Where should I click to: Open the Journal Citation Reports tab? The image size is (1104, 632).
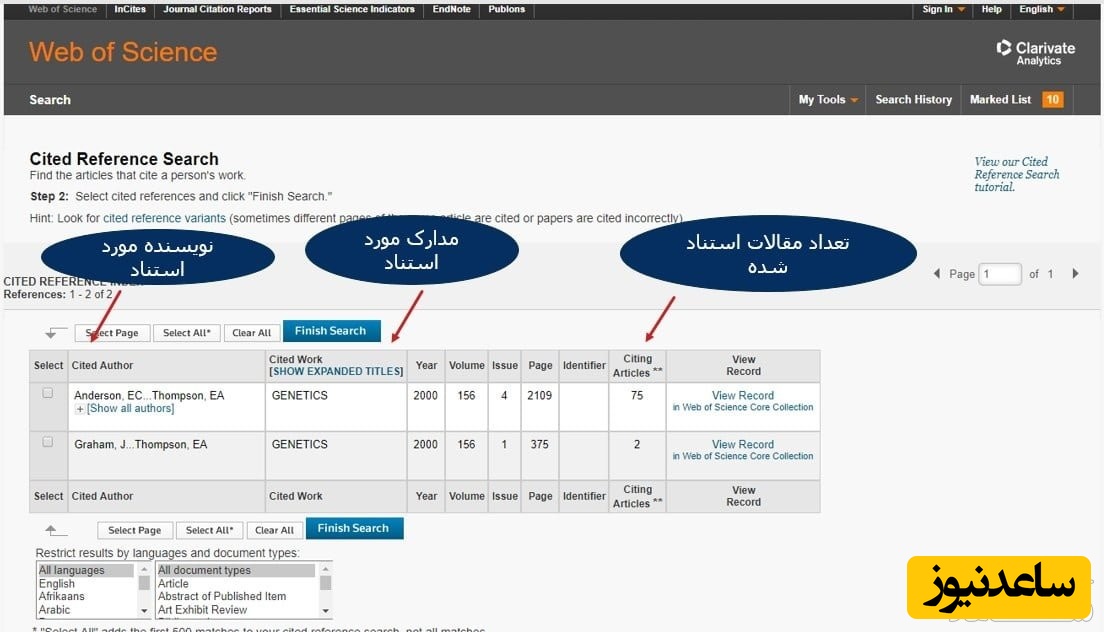[x=217, y=9]
